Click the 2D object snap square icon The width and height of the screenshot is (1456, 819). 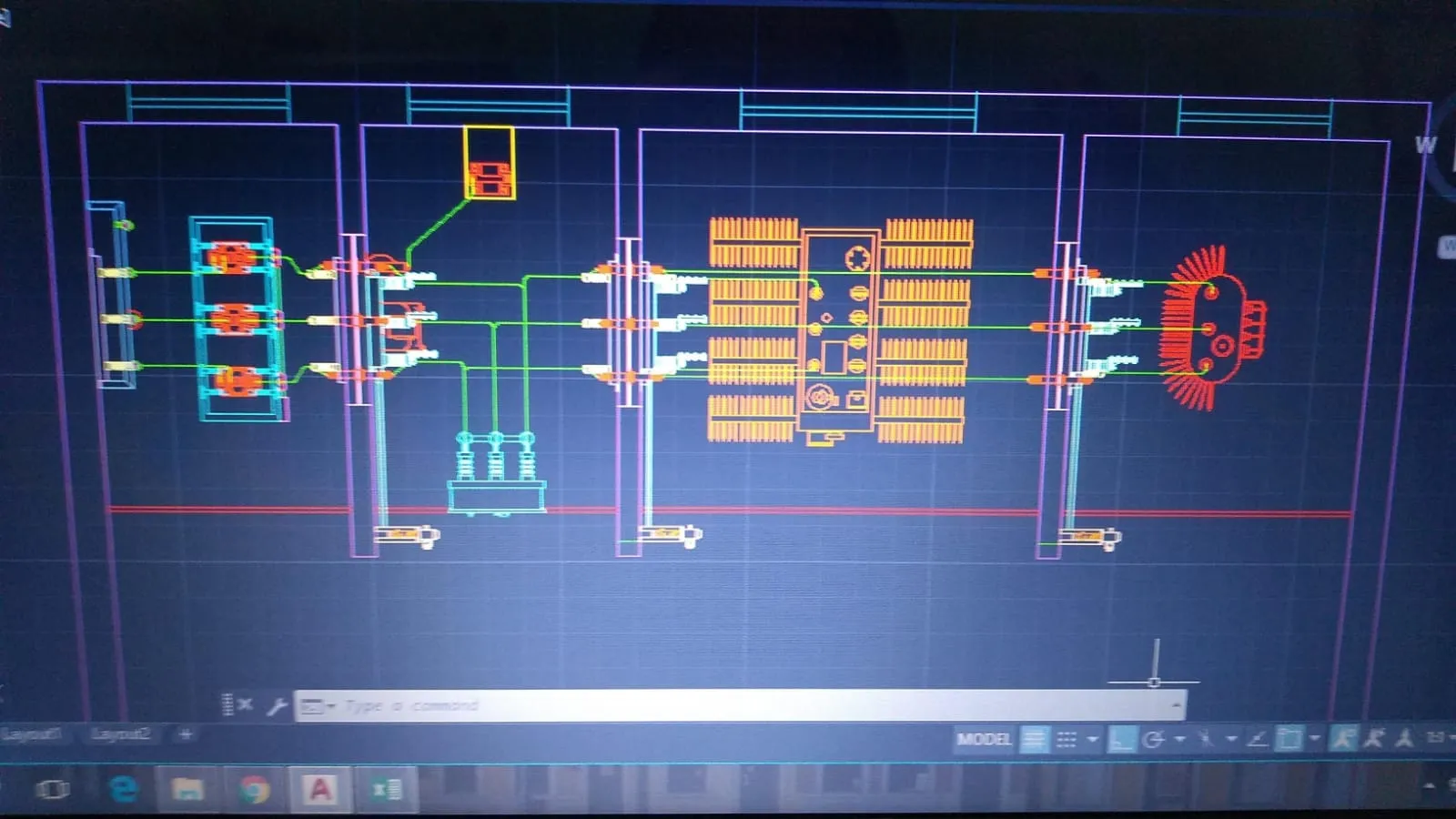point(1289,739)
